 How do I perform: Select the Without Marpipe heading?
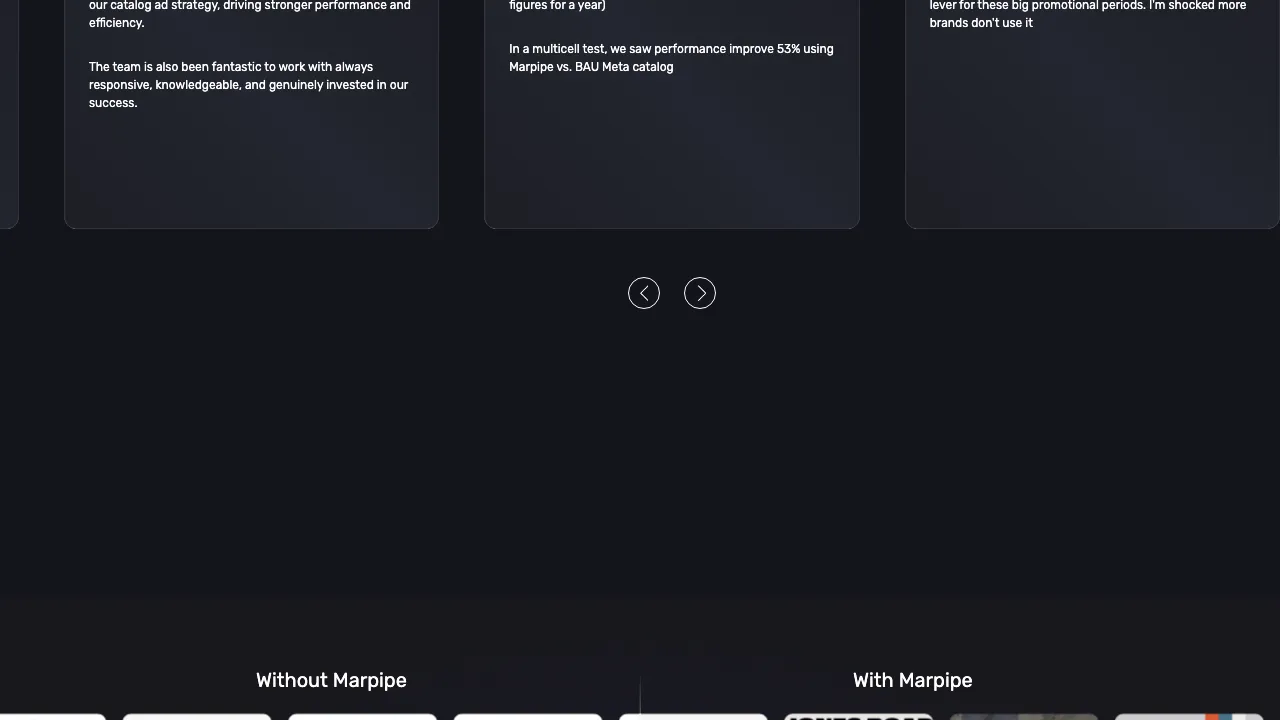pos(331,680)
